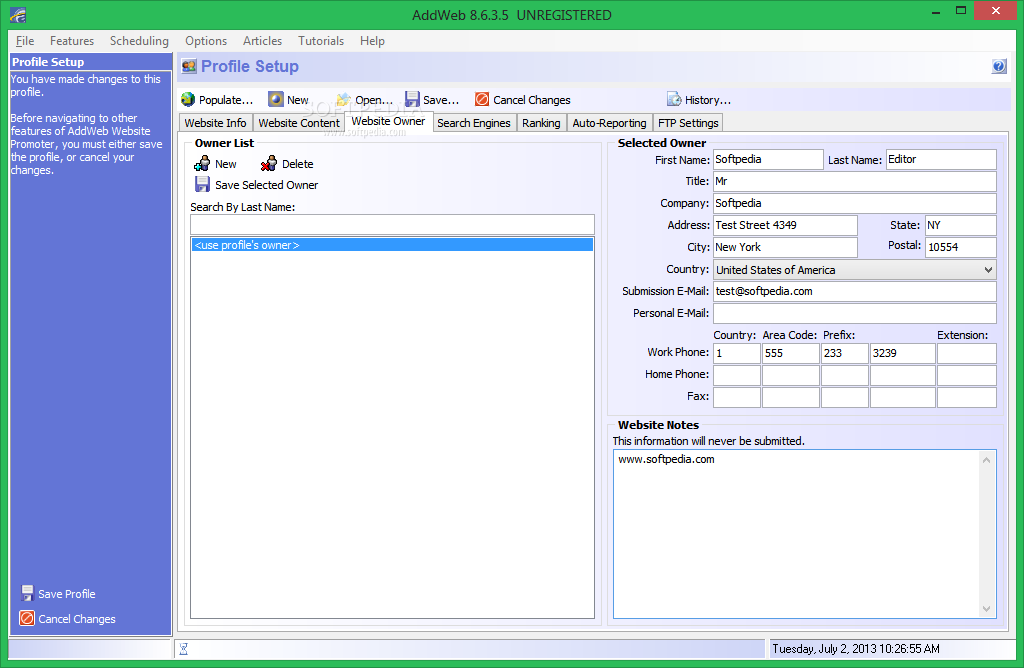This screenshot has width=1024, height=668.
Task: Click the First Name field
Action: [x=768, y=159]
